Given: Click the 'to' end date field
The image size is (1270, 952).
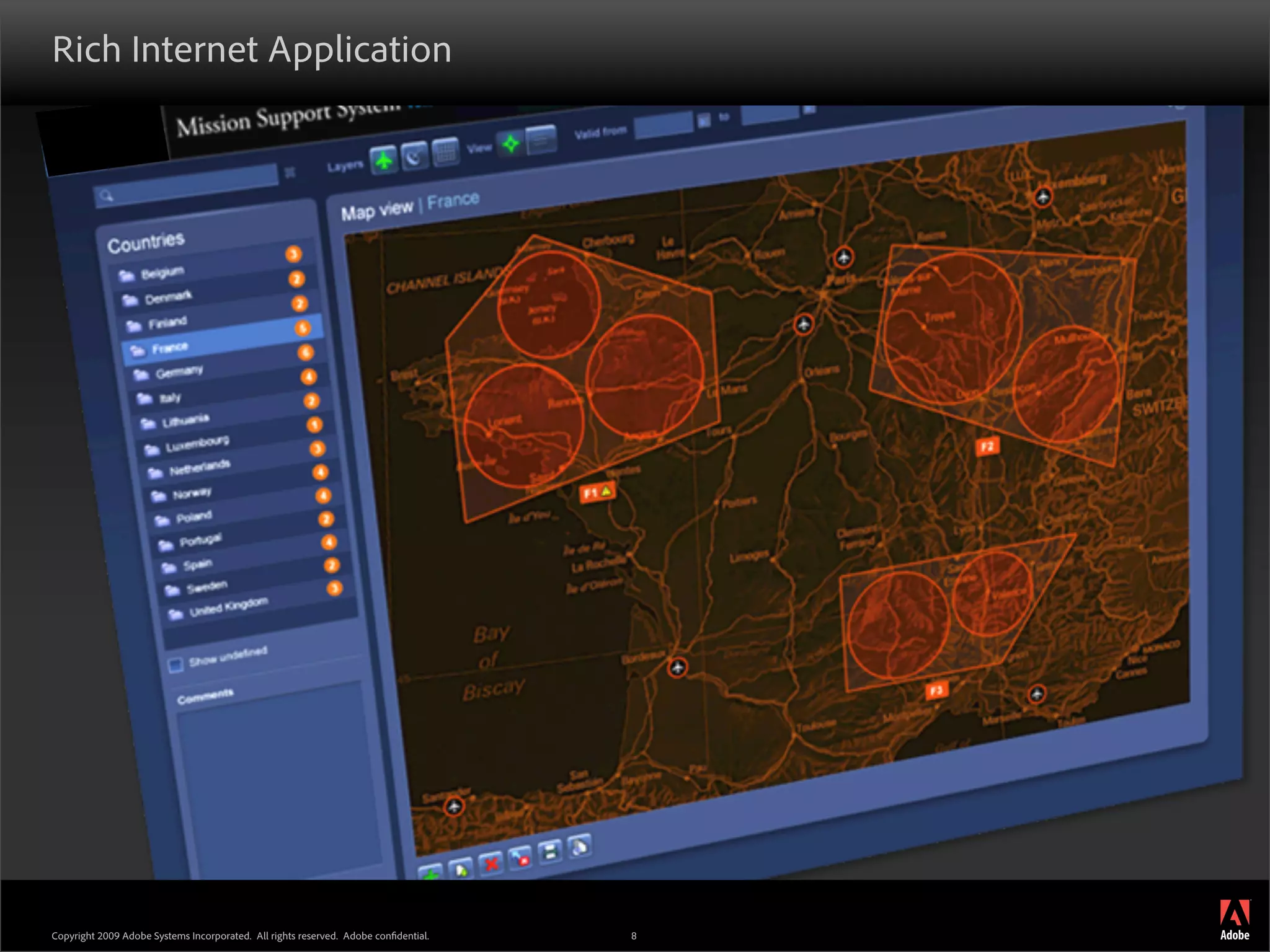Looking at the screenshot, I should click(x=770, y=114).
